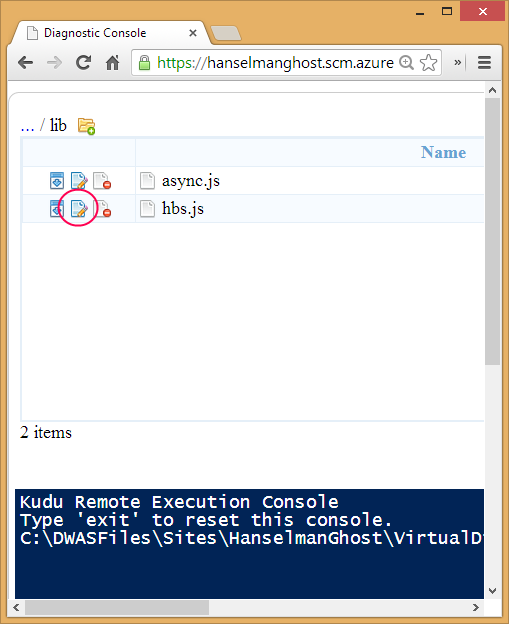Sort files by Name column header
This screenshot has width=509, height=624.
tap(443, 152)
